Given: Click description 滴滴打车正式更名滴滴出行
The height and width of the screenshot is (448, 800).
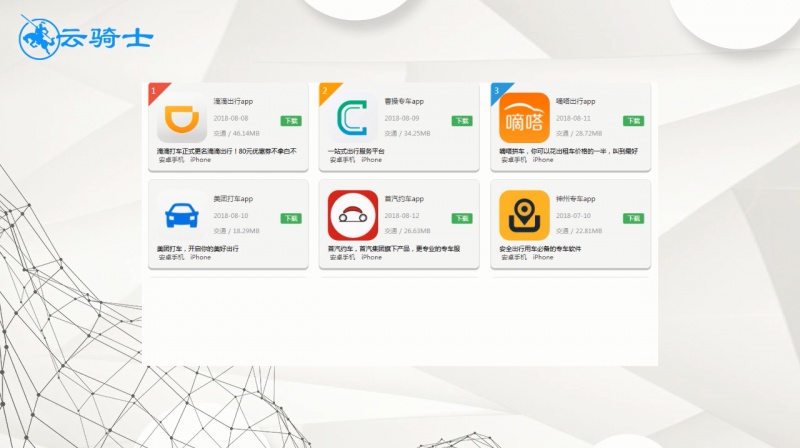Looking at the screenshot, I should [x=227, y=151].
